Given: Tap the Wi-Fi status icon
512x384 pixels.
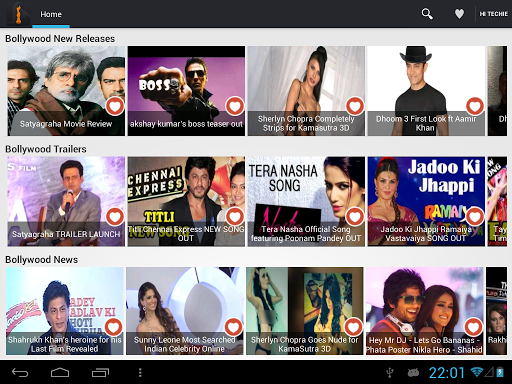Looking at the screenshot, I should pyautogui.click(x=477, y=372).
